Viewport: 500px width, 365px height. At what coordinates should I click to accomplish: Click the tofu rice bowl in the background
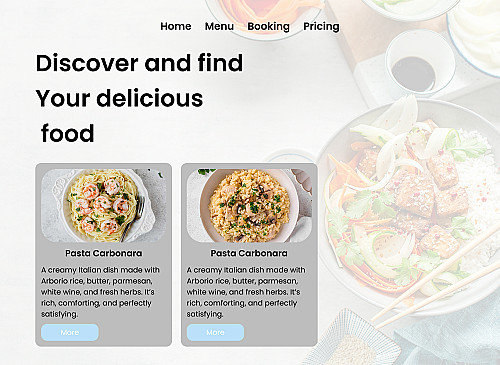[x=408, y=207]
